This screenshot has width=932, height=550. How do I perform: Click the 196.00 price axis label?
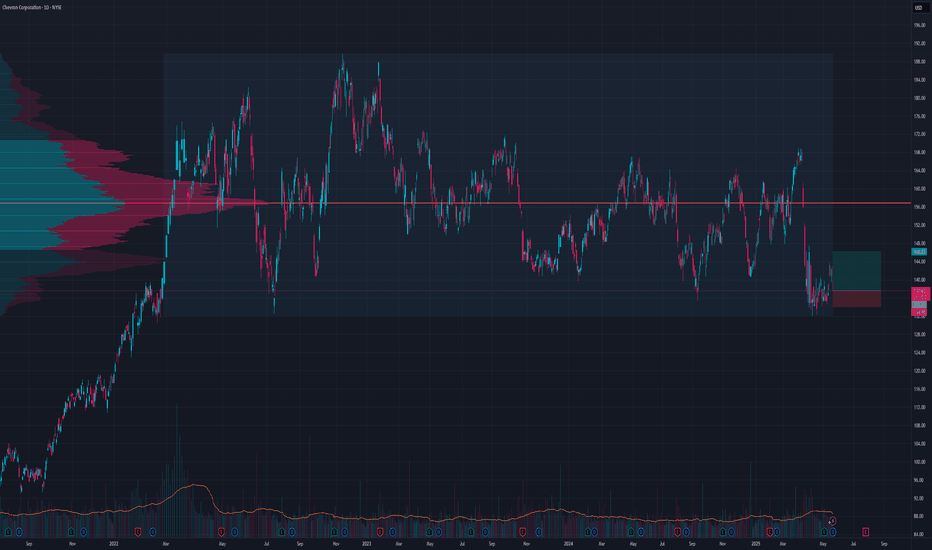[920, 25]
